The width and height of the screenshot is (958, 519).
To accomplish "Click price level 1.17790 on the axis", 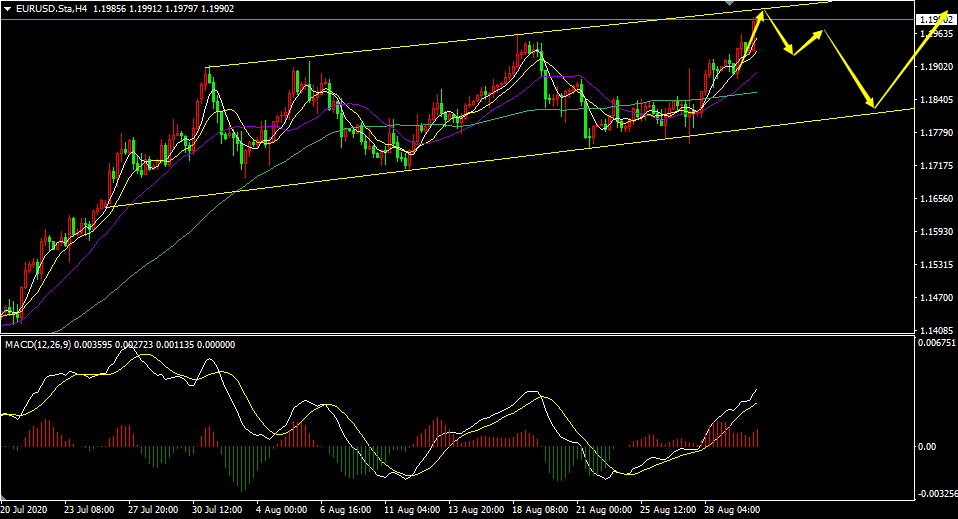I will tap(937, 133).
